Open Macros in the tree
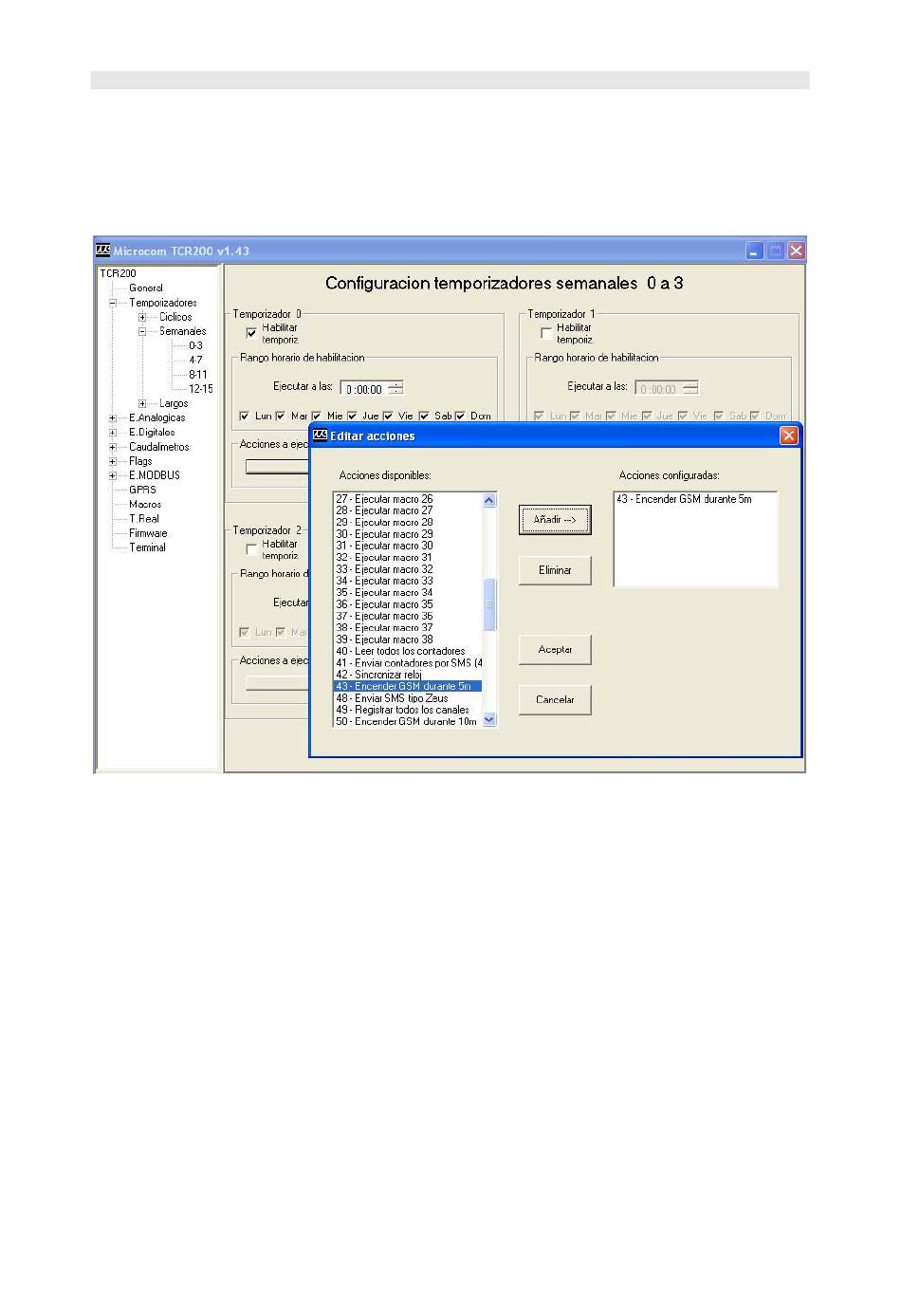This screenshot has width=901, height=1316. point(145,504)
